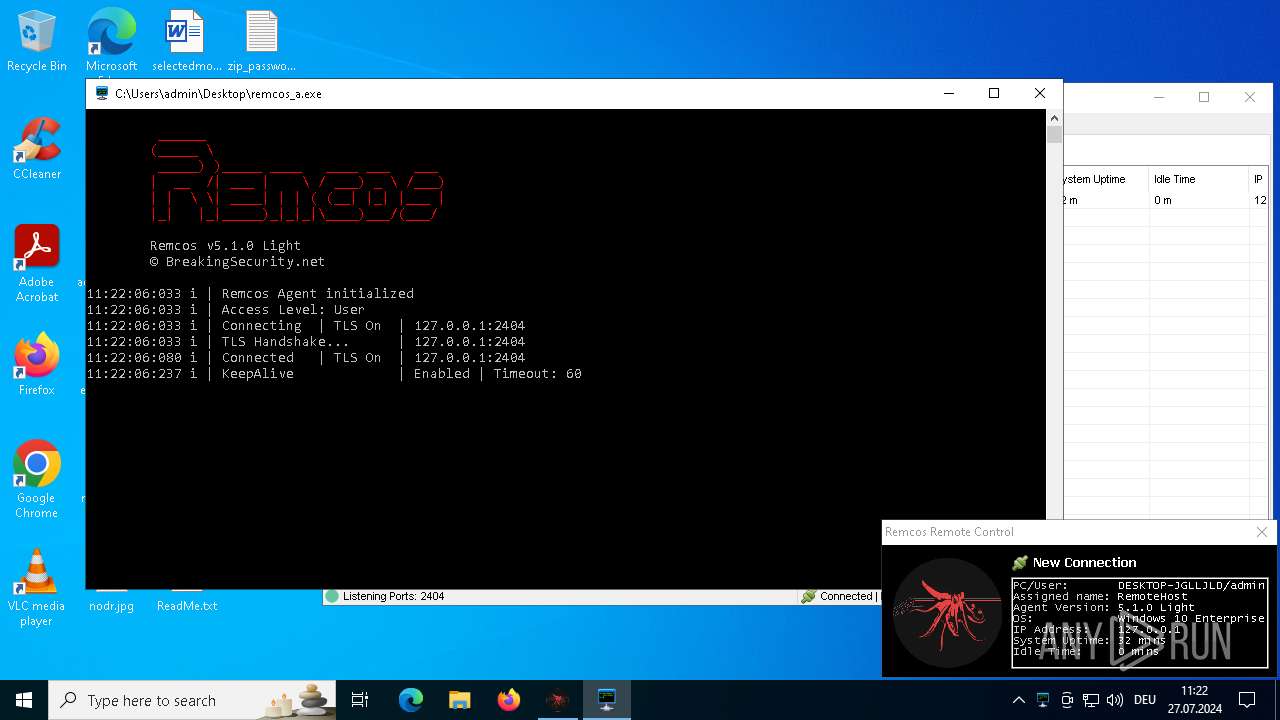1280x720 pixels.
Task: Click the console scrollbar up arrow
Action: coord(1054,118)
